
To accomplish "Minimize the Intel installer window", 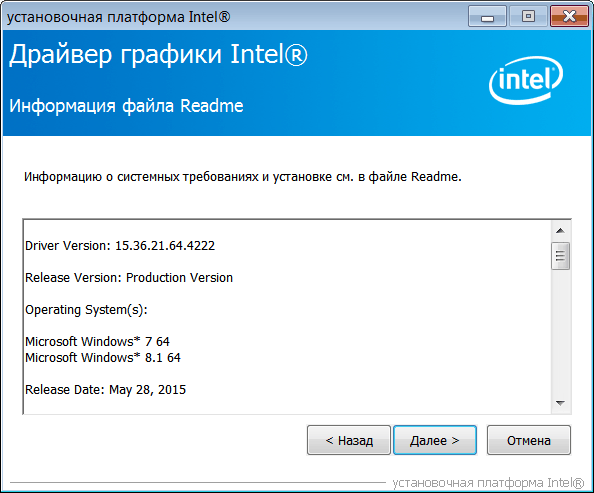I will pos(487,16).
